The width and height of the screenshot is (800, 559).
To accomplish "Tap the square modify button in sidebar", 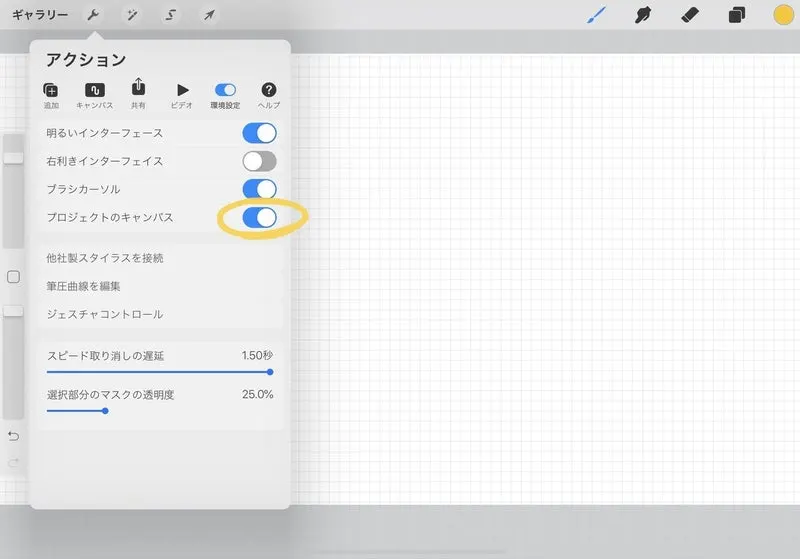I will point(13,277).
